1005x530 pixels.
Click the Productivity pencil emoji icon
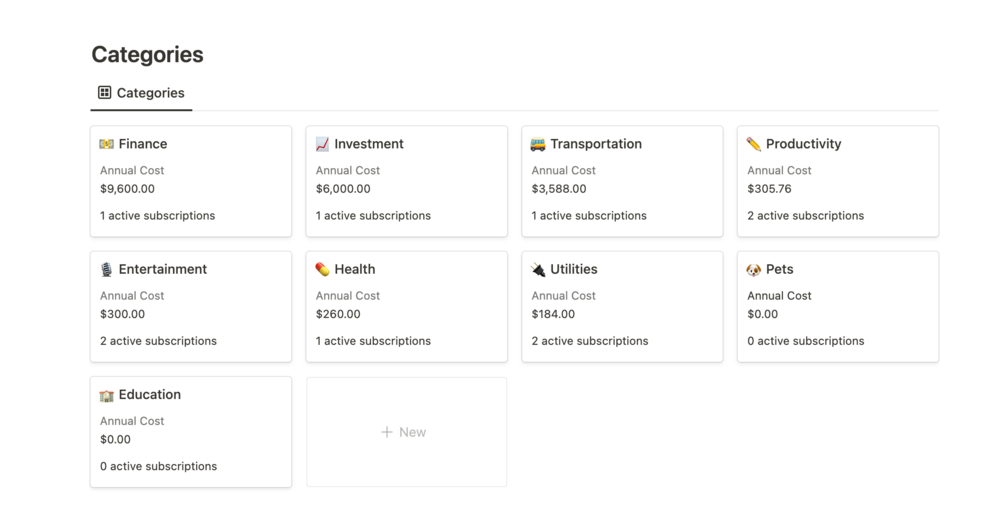coord(754,144)
